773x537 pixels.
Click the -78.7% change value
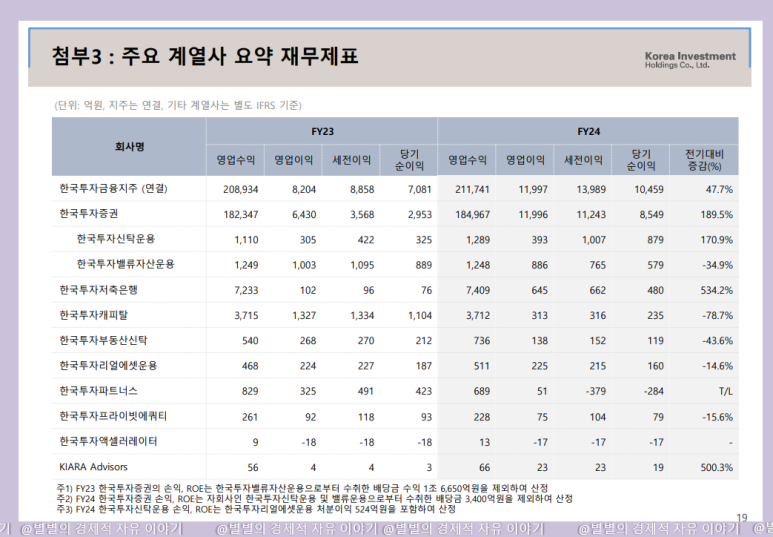coord(718,316)
